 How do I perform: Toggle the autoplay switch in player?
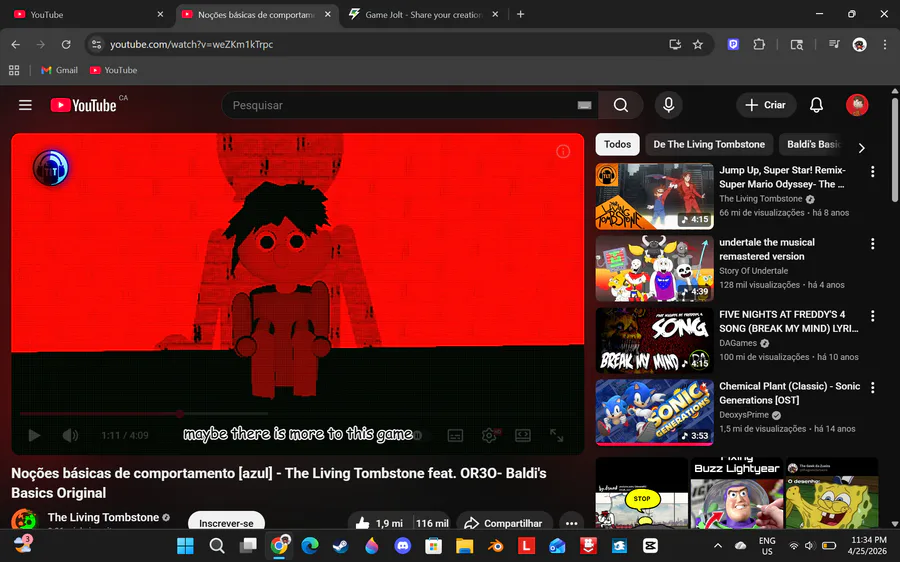418,435
